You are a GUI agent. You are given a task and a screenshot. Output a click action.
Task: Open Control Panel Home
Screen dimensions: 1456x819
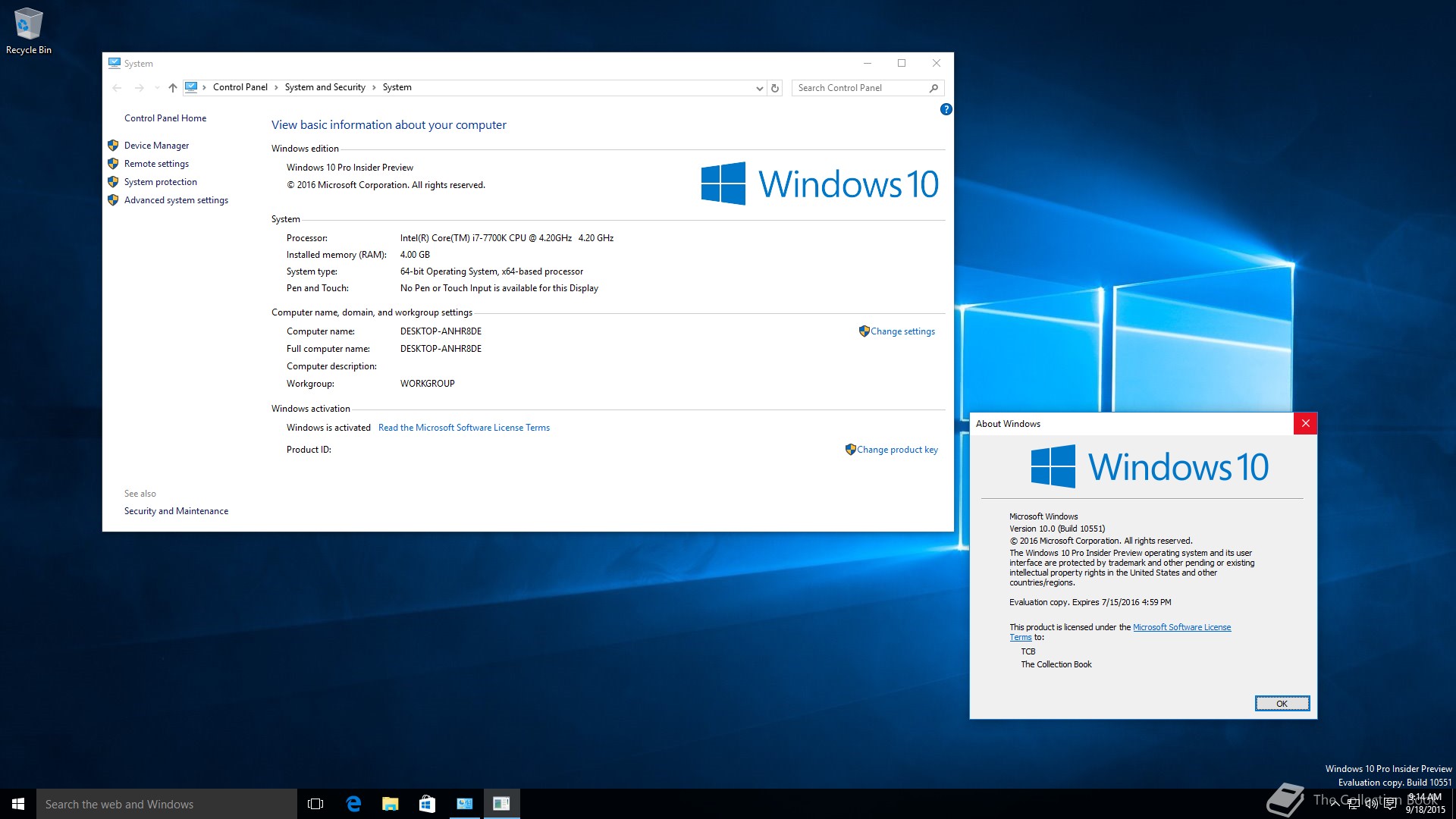pyautogui.click(x=165, y=118)
